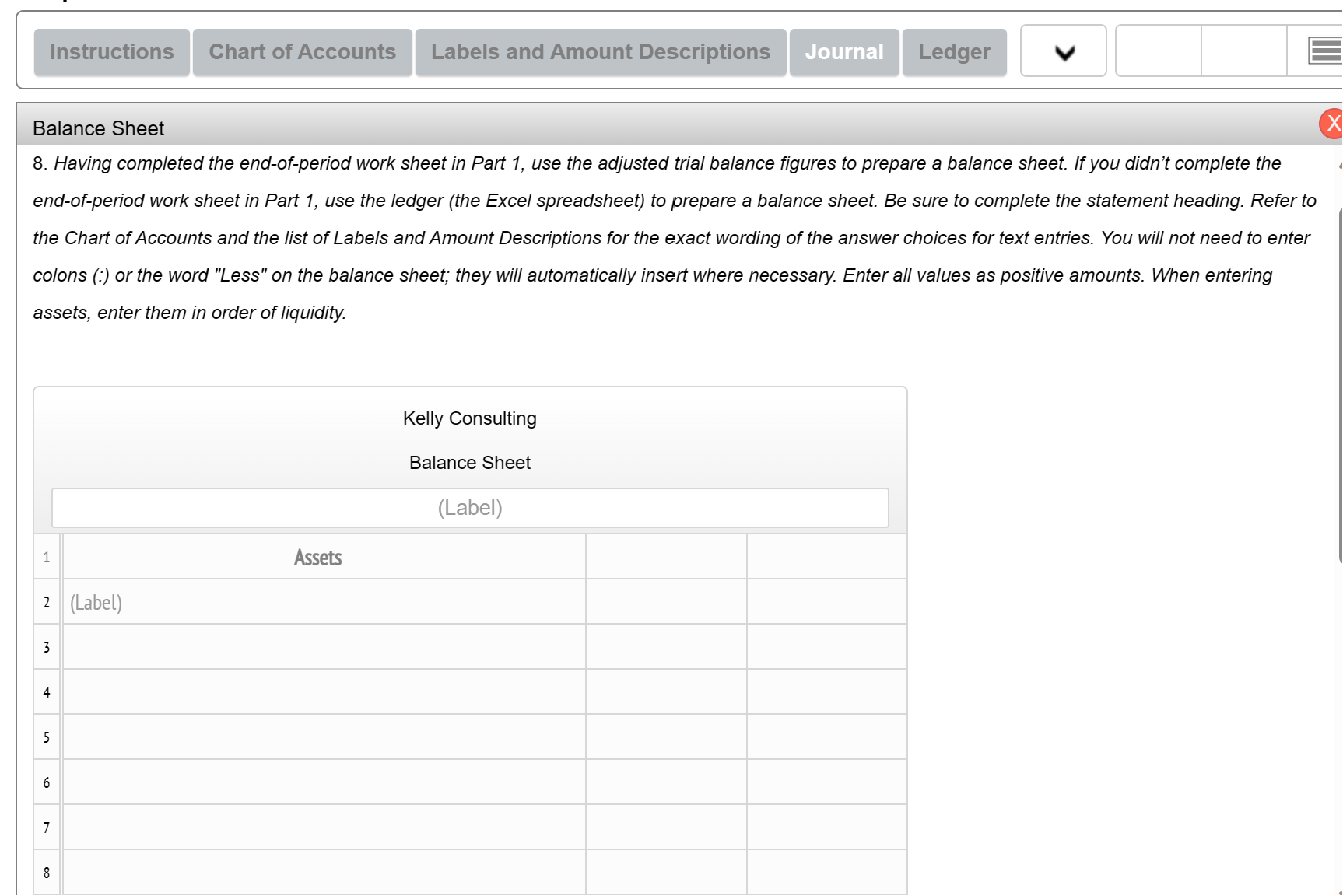
Task: Click the Kelly Consulting title text
Action: click(x=469, y=418)
